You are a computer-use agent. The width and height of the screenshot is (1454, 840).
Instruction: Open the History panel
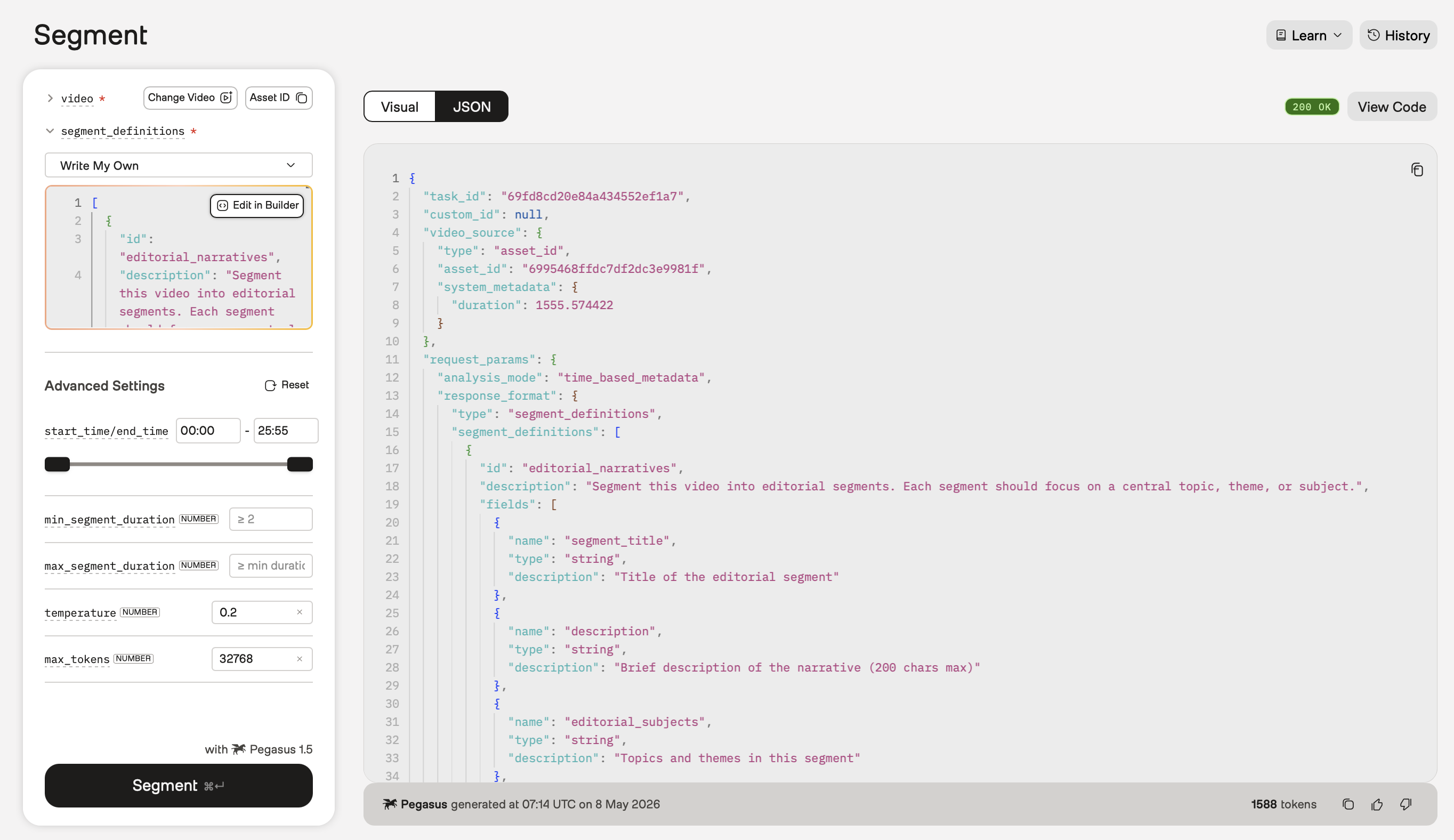[x=1398, y=35]
